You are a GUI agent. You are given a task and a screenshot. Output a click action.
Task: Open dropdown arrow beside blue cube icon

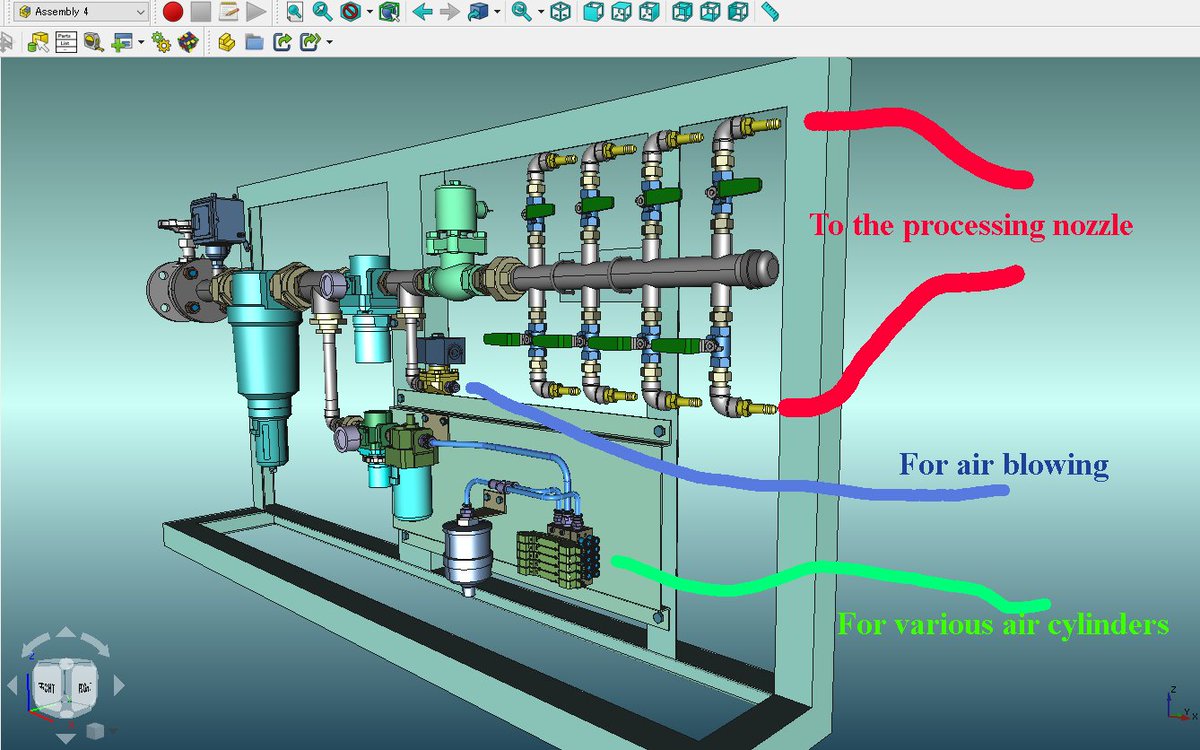pos(497,12)
